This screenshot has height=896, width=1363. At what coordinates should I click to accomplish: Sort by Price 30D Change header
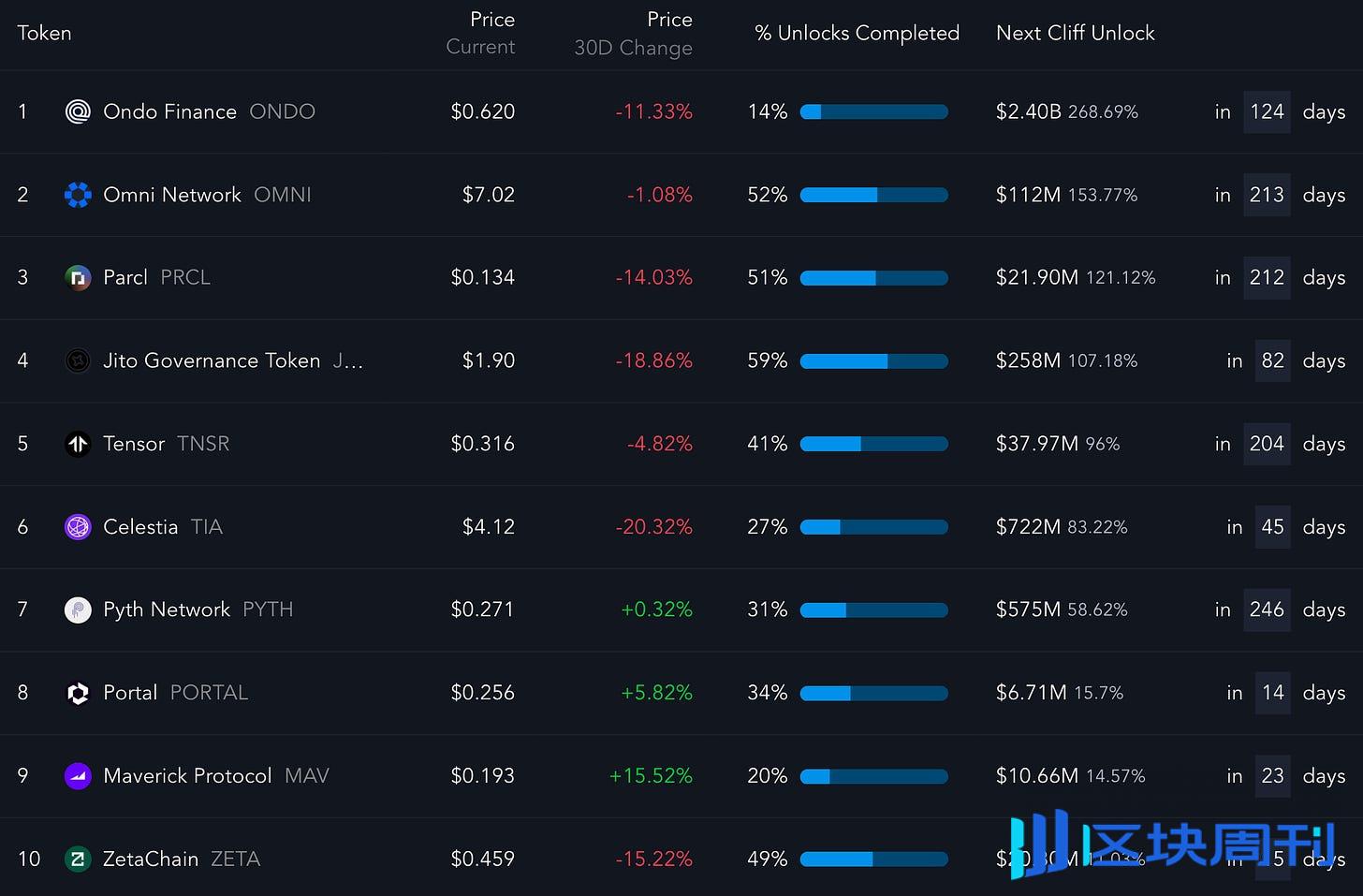coord(633,33)
